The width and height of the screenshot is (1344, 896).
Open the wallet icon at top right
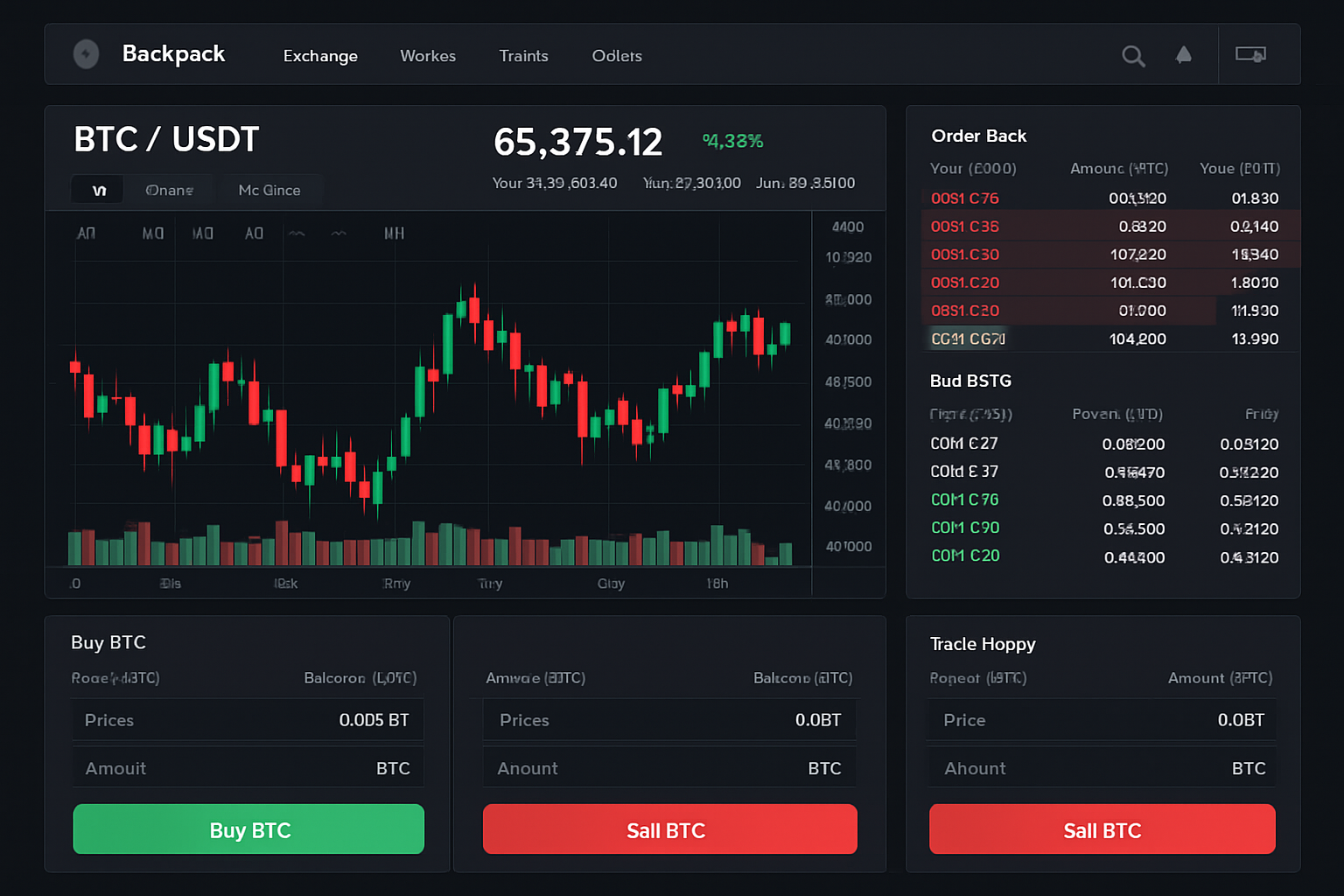click(1251, 54)
